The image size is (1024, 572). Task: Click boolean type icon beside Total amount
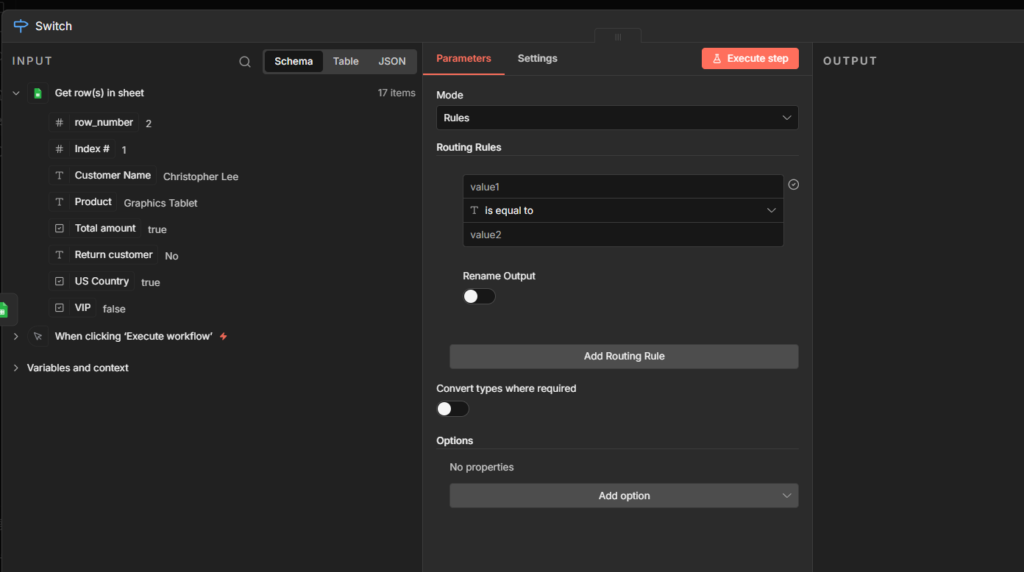59,228
